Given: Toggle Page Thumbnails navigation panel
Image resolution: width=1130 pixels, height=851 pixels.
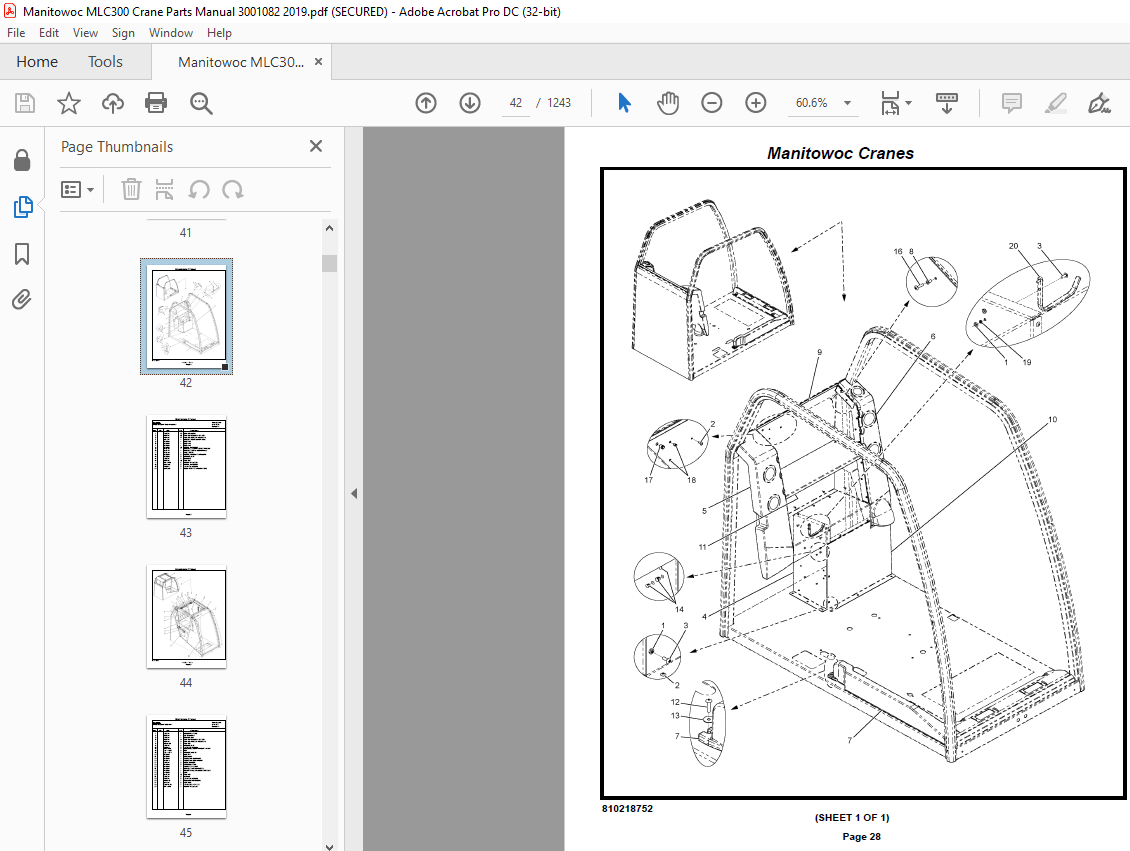Looking at the screenshot, I should coord(22,207).
